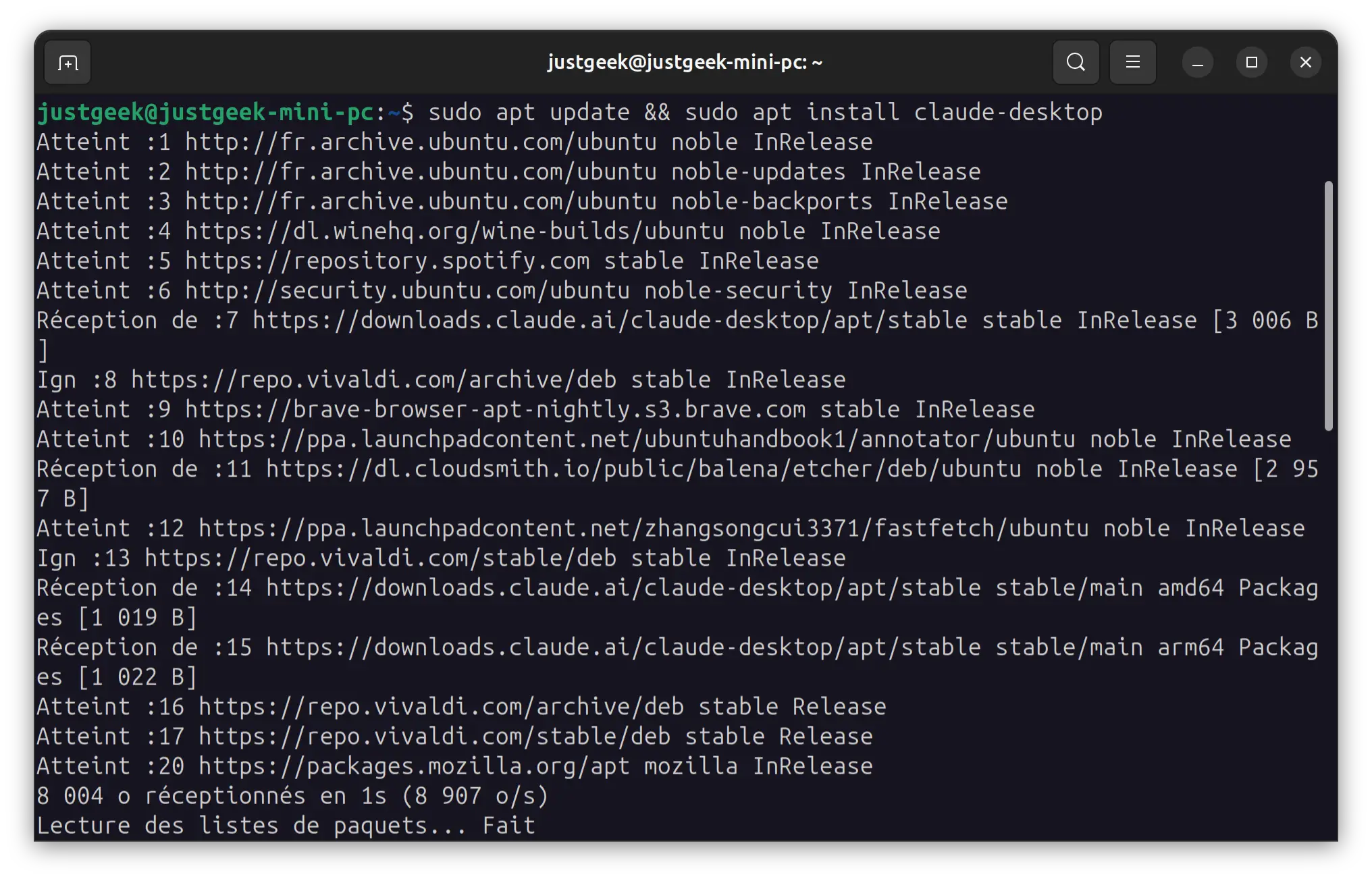Image resolution: width=1372 pixels, height=879 pixels.
Task: Maximize the terminal window
Action: click(x=1251, y=63)
